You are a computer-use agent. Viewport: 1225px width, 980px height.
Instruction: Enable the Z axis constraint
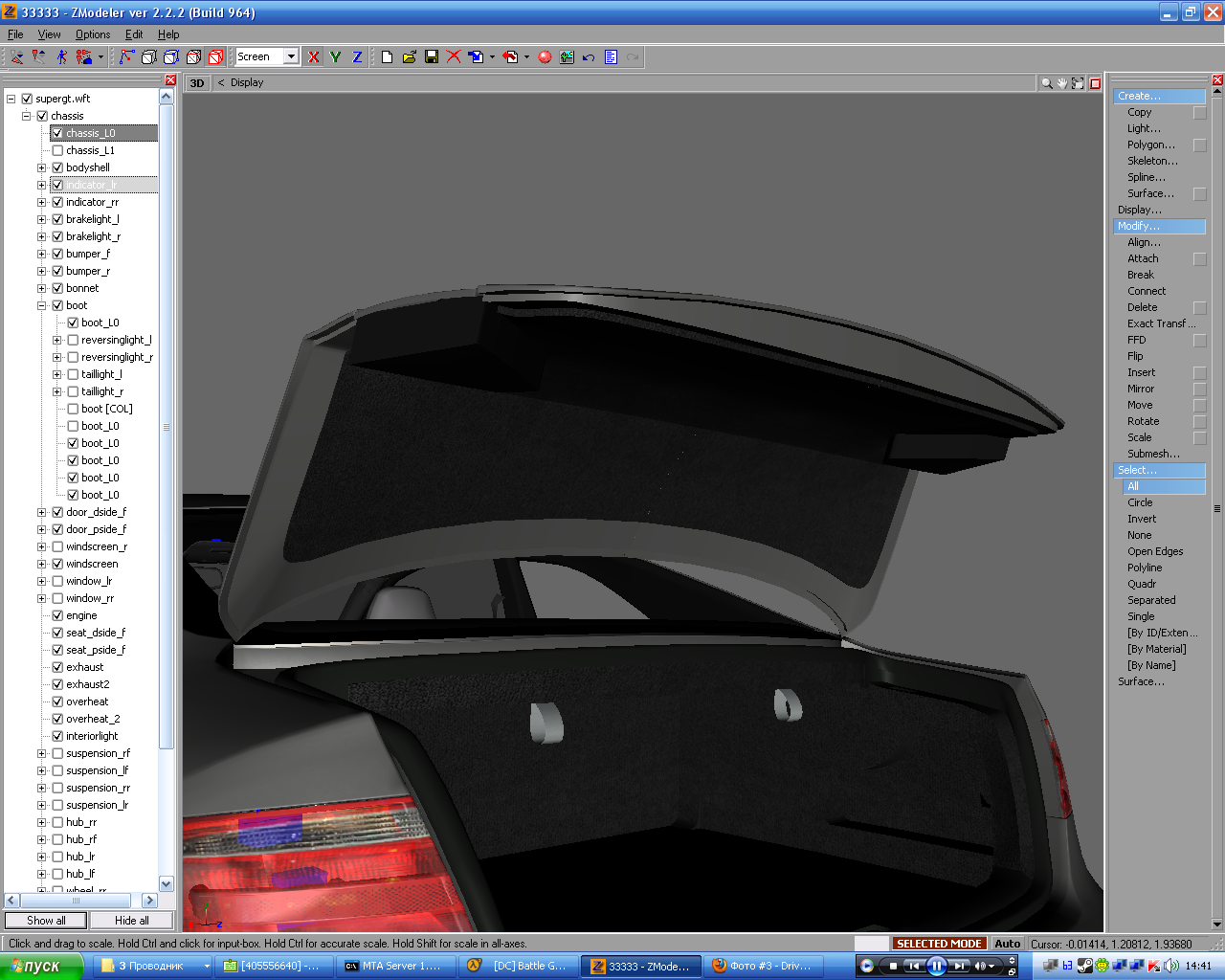click(x=357, y=57)
